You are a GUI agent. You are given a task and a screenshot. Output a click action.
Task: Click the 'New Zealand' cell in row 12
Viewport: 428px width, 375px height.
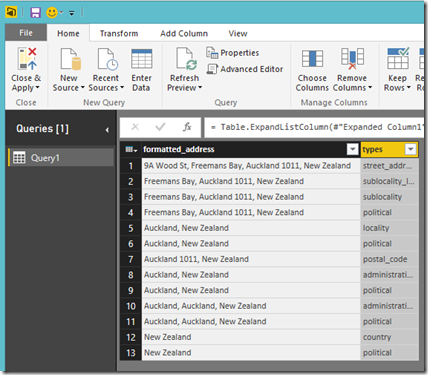(251, 337)
